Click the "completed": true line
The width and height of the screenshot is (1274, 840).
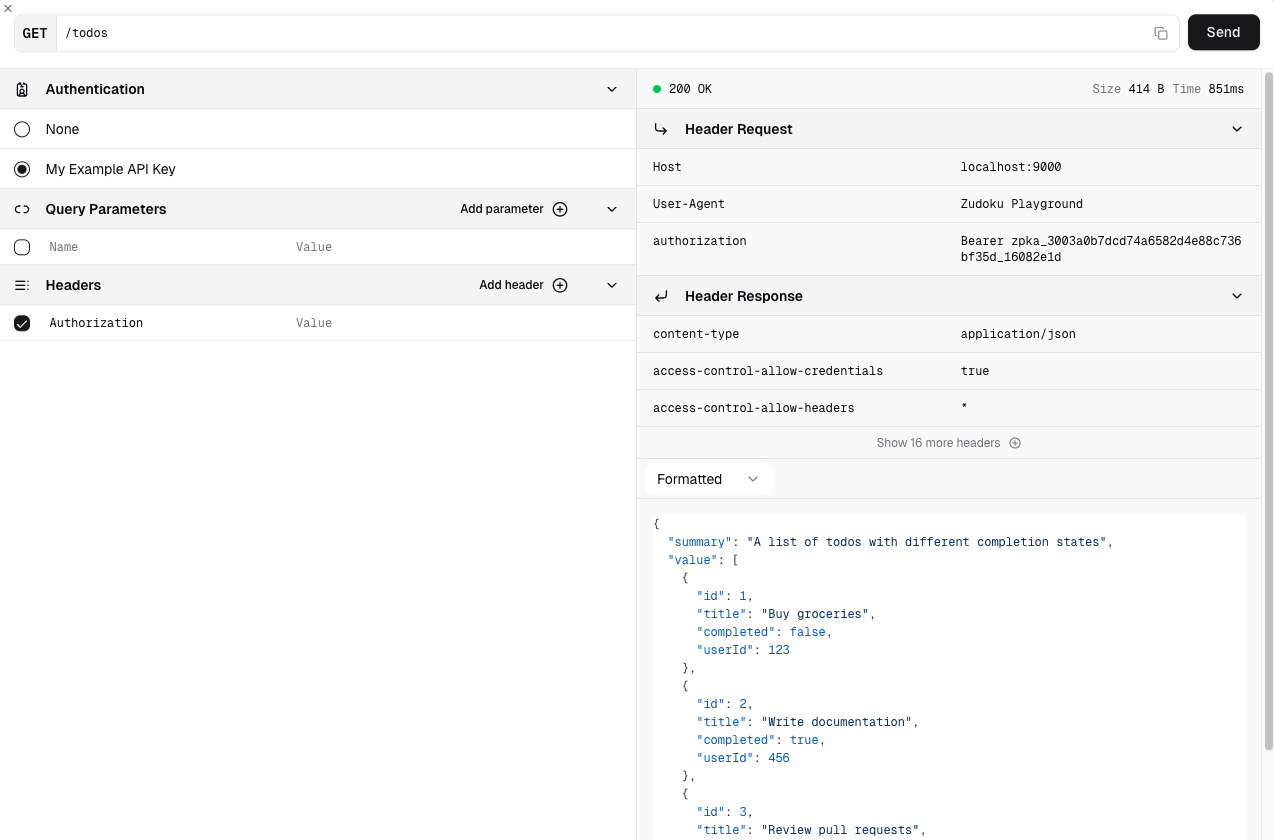761,740
